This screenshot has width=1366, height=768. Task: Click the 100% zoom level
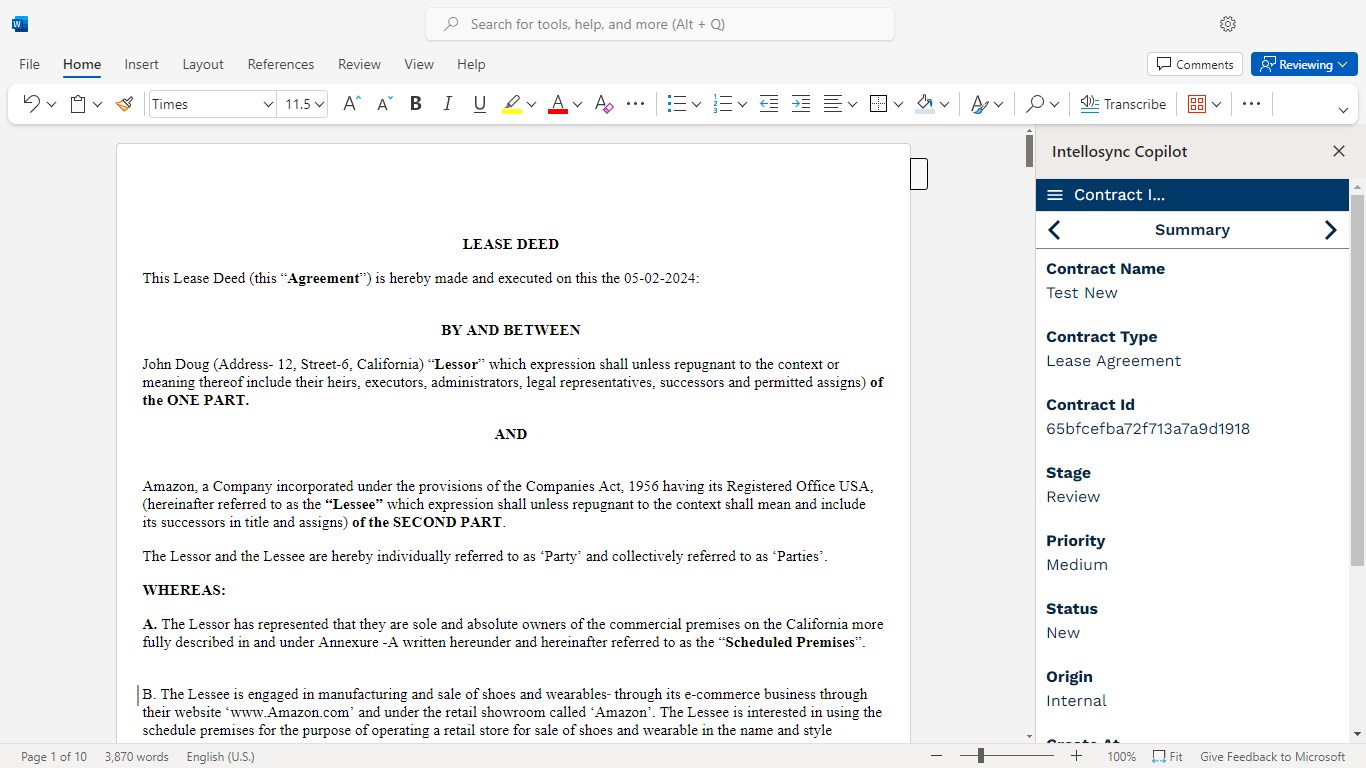pyautogui.click(x=1121, y=757)
